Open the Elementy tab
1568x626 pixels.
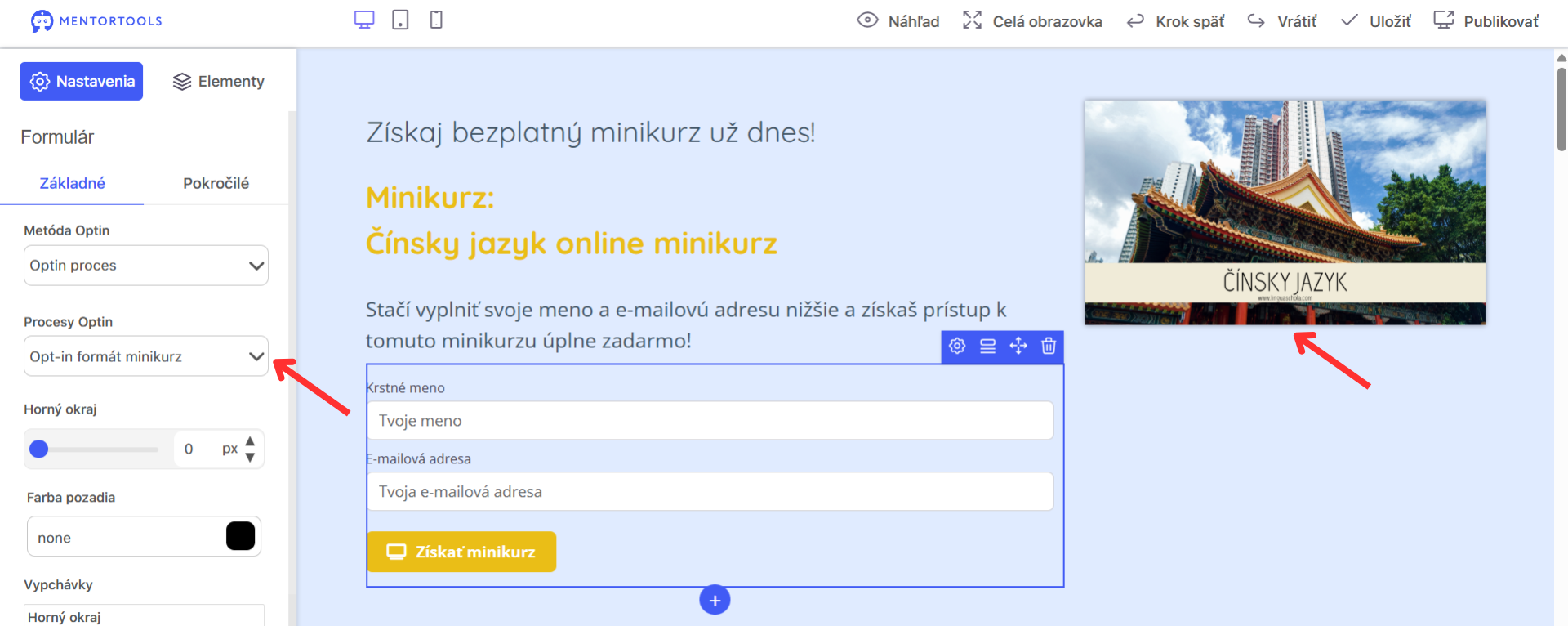point(219,82)
